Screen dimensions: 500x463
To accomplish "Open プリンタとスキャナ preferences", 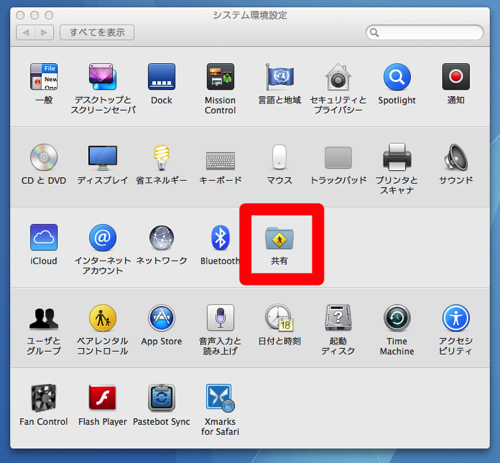I will click(397, 157).
